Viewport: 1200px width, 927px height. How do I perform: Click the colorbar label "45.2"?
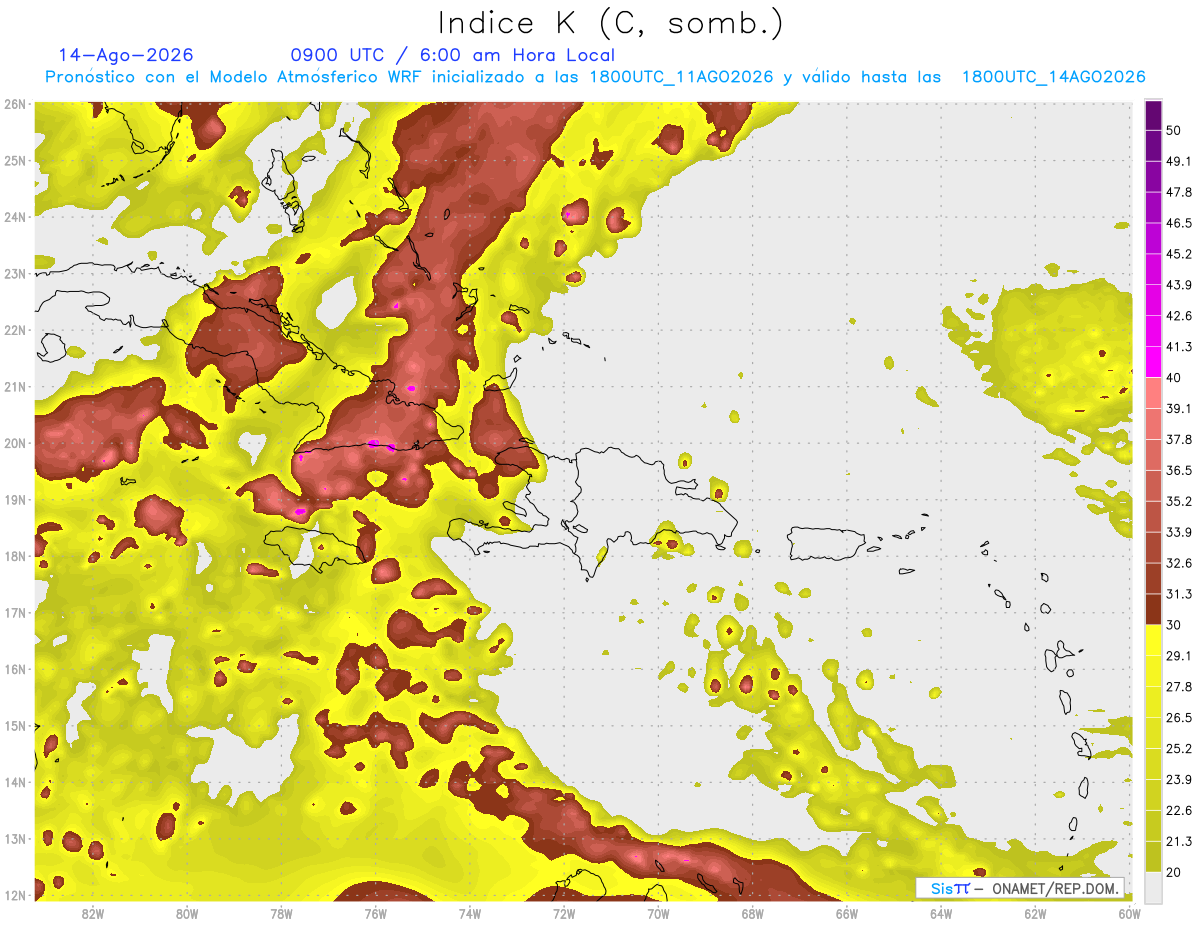(x=1179, y=254)
